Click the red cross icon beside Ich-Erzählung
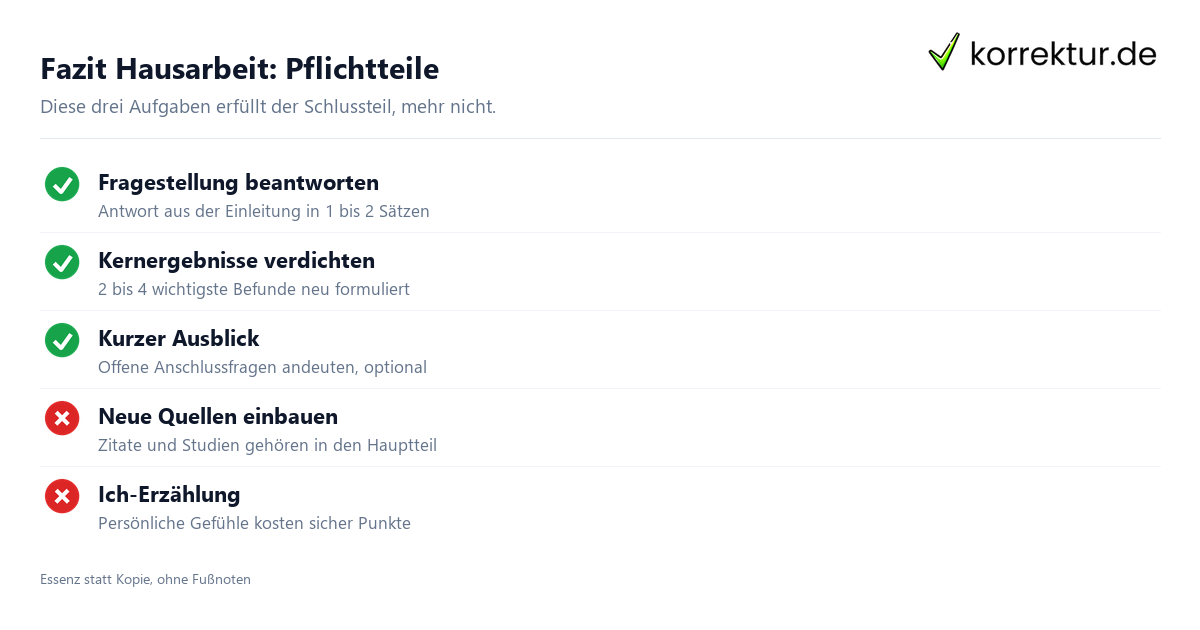Viewport: 1200px width, 630px height. [x=62, y=496]
